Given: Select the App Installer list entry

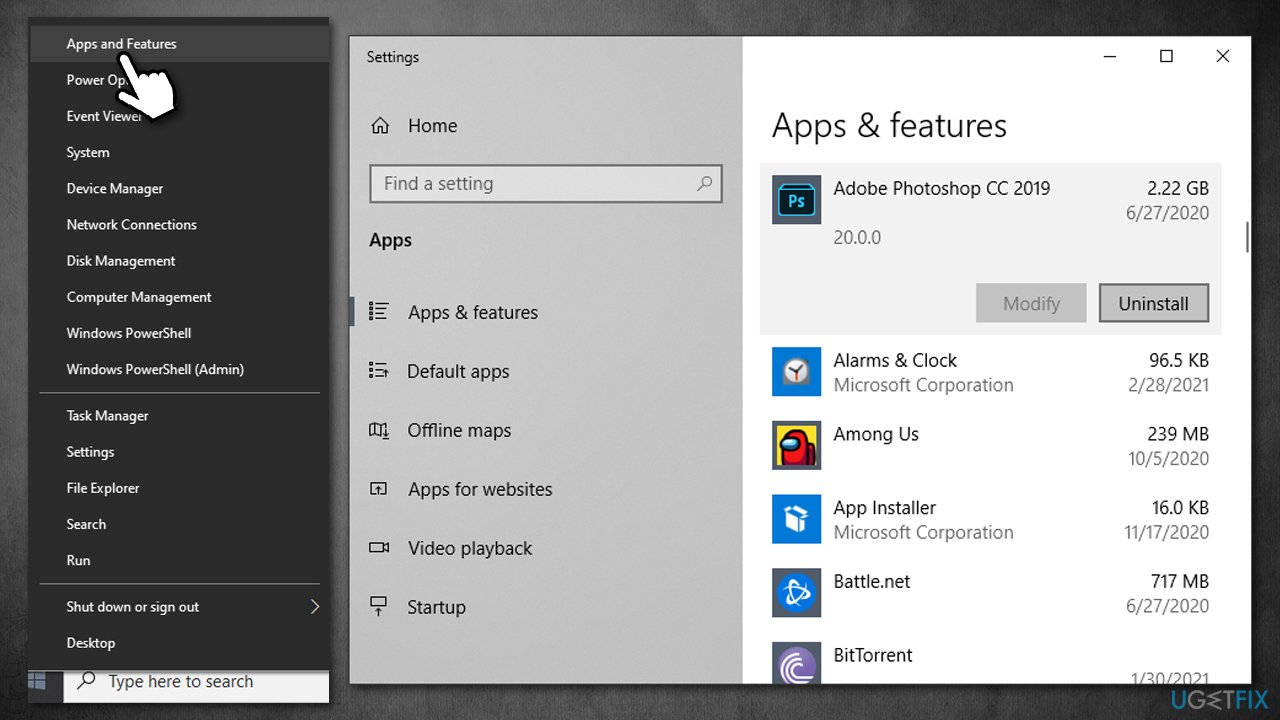Looking at the screenshot, I should [x=991, y=519].
